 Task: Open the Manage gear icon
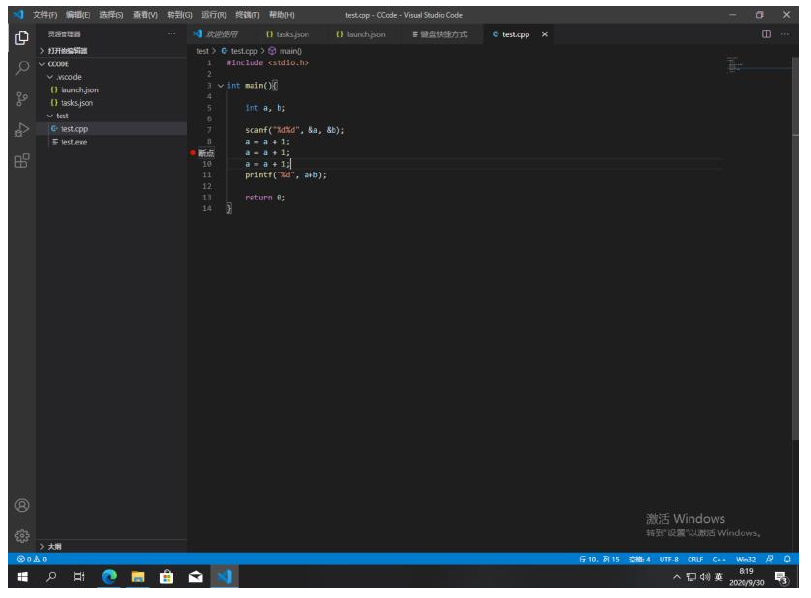(x=22, y=535)
